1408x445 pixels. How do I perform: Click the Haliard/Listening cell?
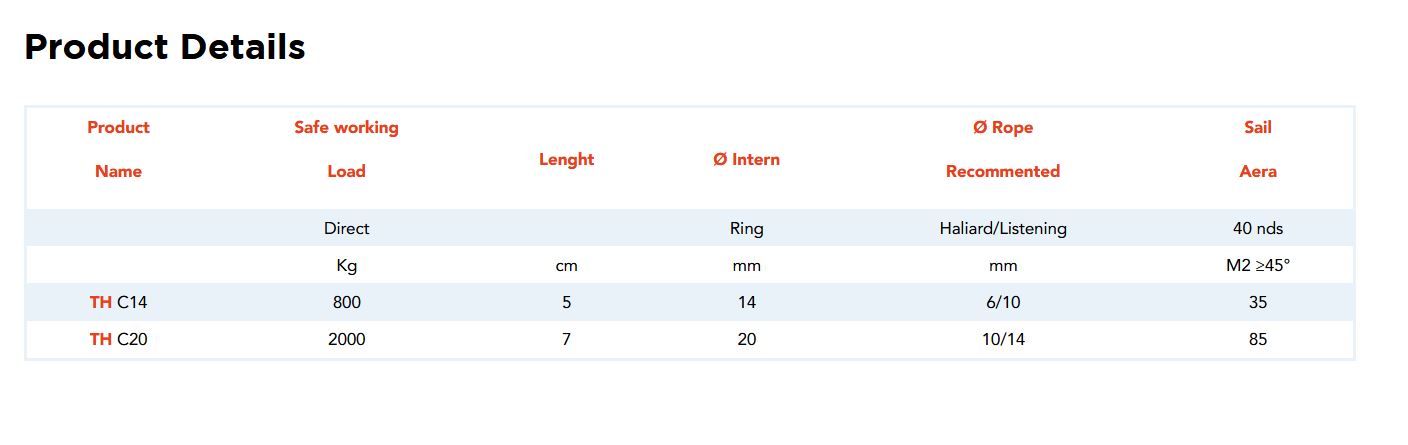click(1002, 228)
